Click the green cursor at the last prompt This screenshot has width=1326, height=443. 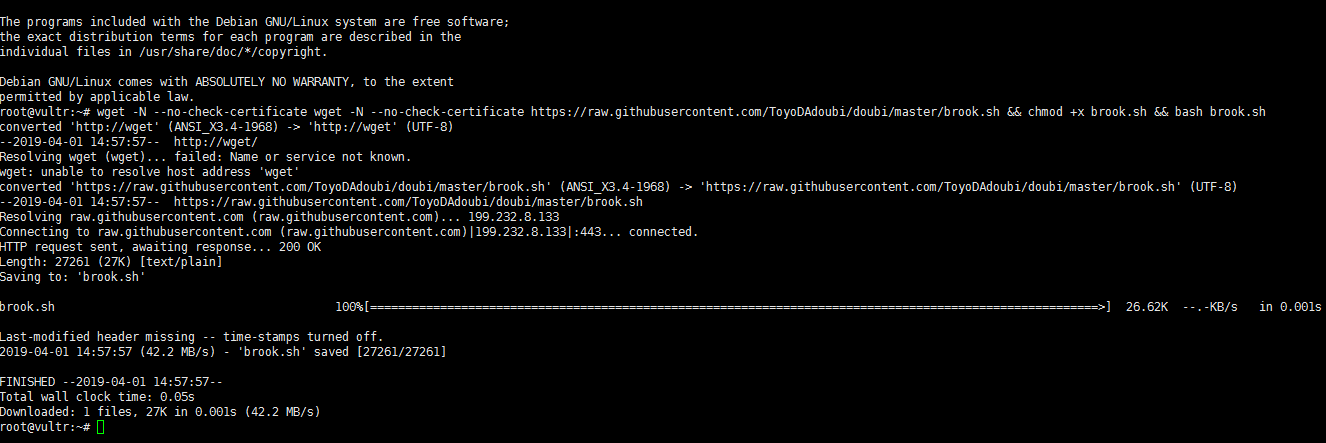102,427
